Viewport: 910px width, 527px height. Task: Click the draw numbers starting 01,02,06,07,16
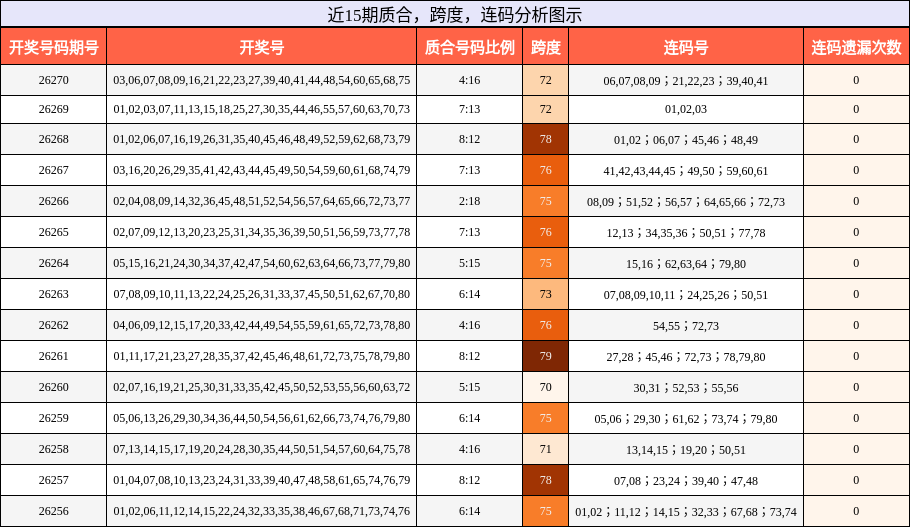262,139
